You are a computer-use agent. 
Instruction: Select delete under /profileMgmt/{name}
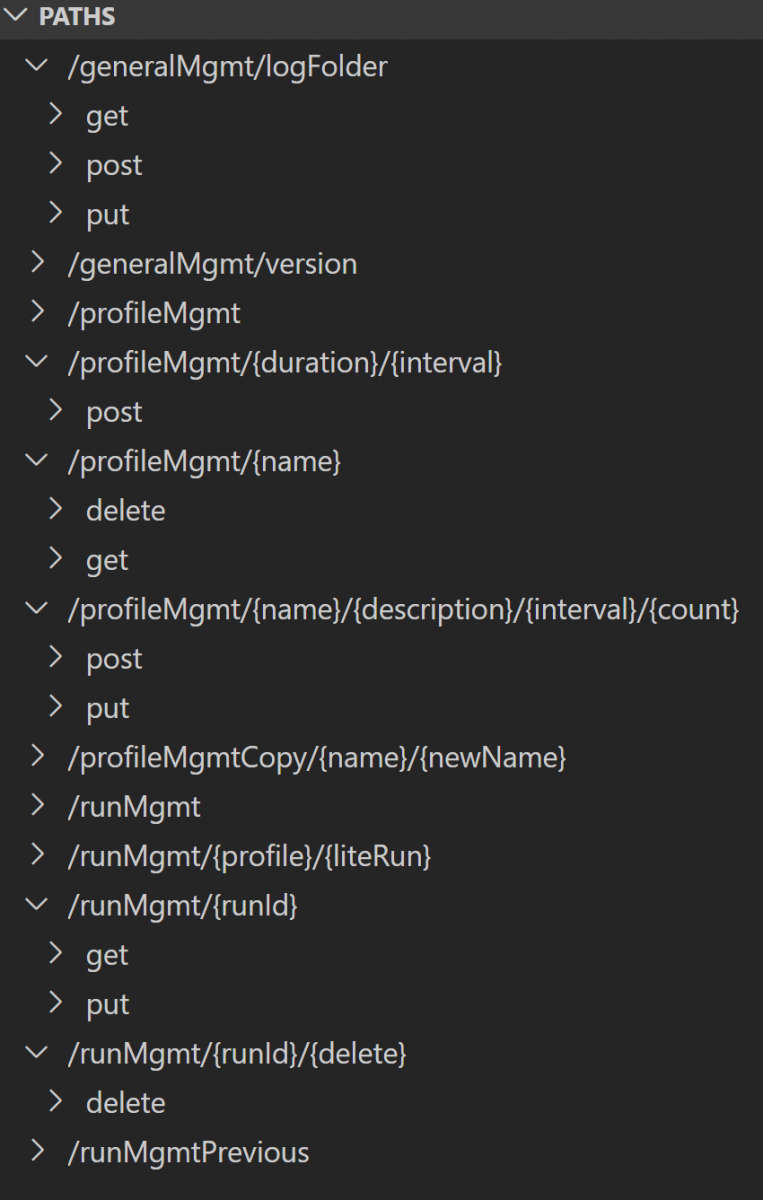tap(125, 511)
